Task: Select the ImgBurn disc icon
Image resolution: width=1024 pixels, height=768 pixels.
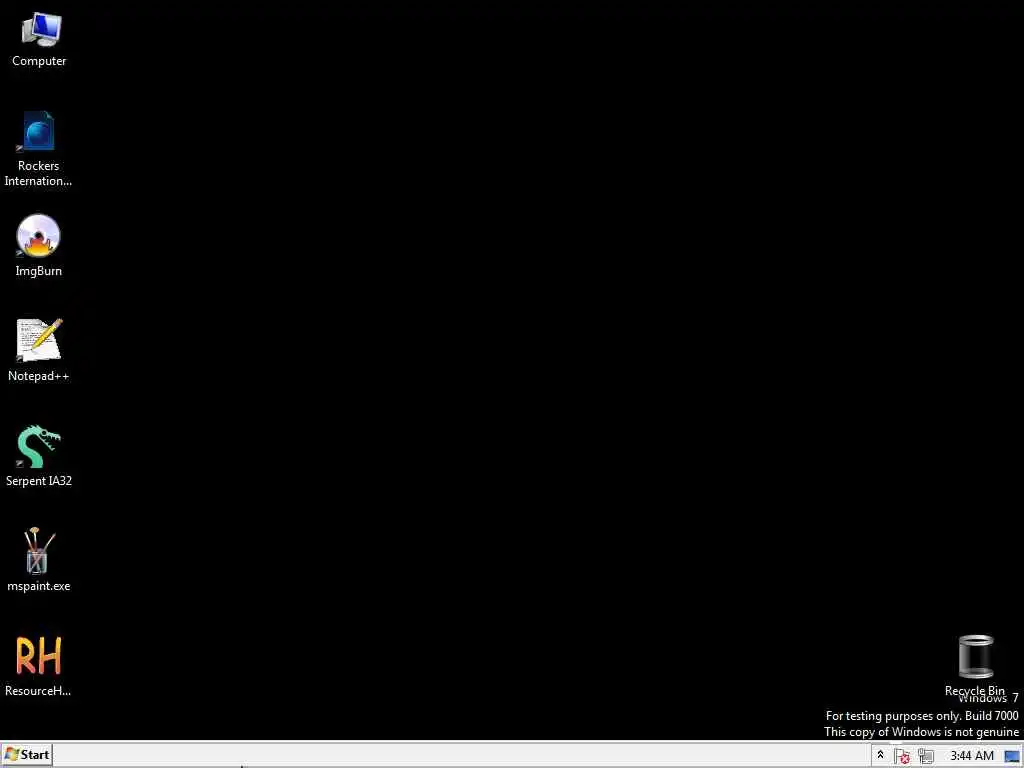Action: [x=38, y=236]
